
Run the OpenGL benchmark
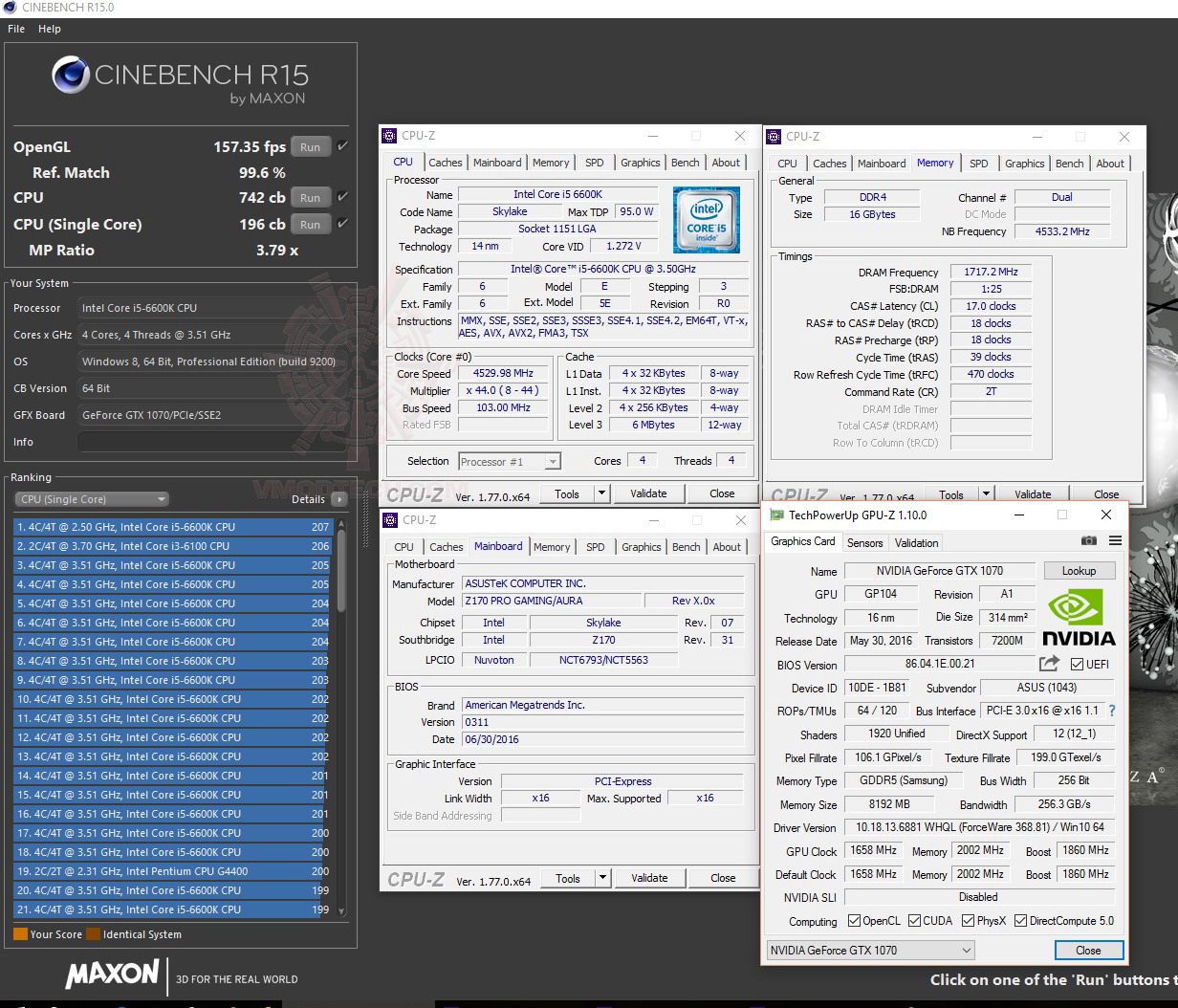coord(311,147)
